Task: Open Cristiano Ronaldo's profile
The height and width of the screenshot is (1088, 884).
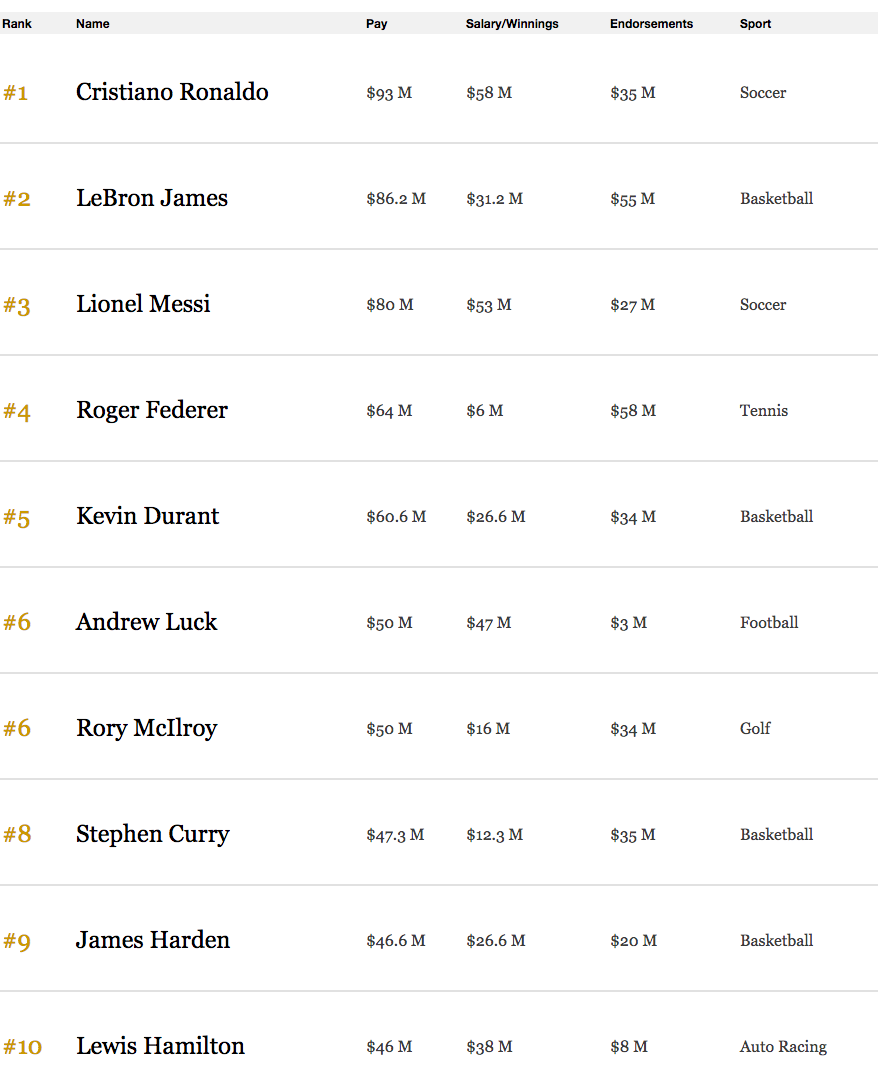Action: (x=172, y=92)
